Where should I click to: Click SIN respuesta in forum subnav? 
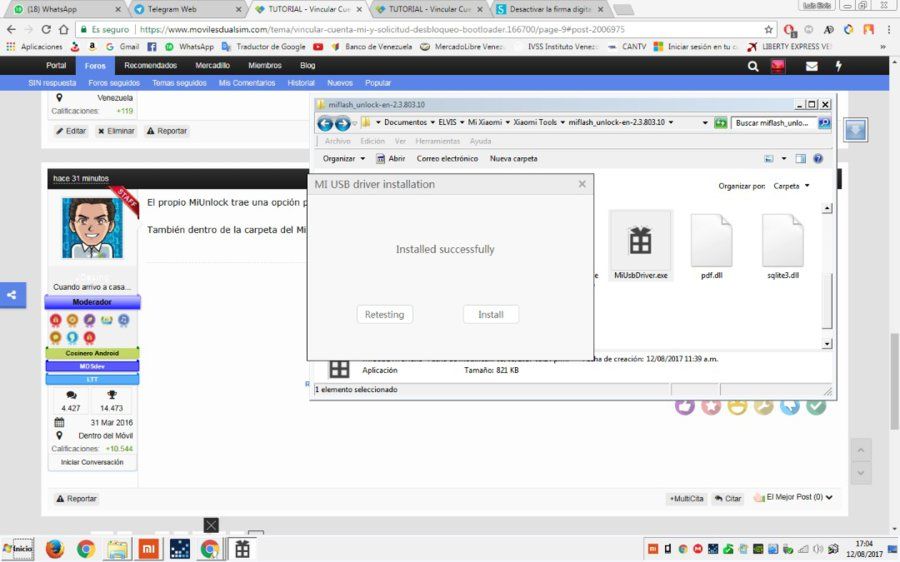pos(52,83)
